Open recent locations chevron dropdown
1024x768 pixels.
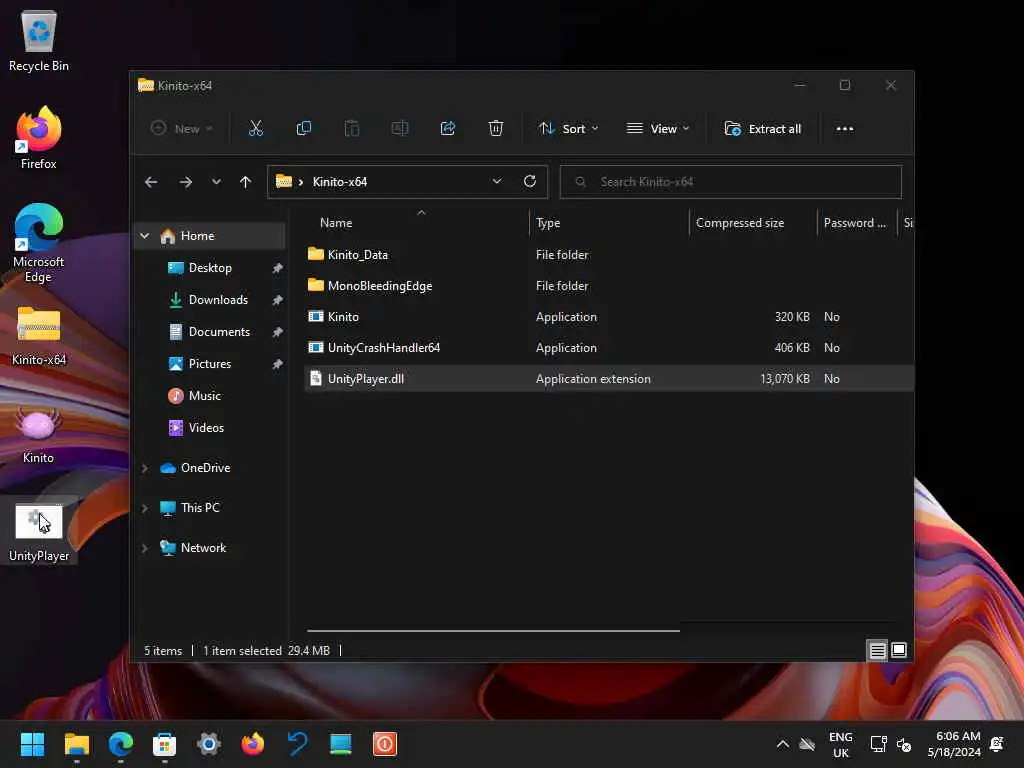(x=216, y=182)
